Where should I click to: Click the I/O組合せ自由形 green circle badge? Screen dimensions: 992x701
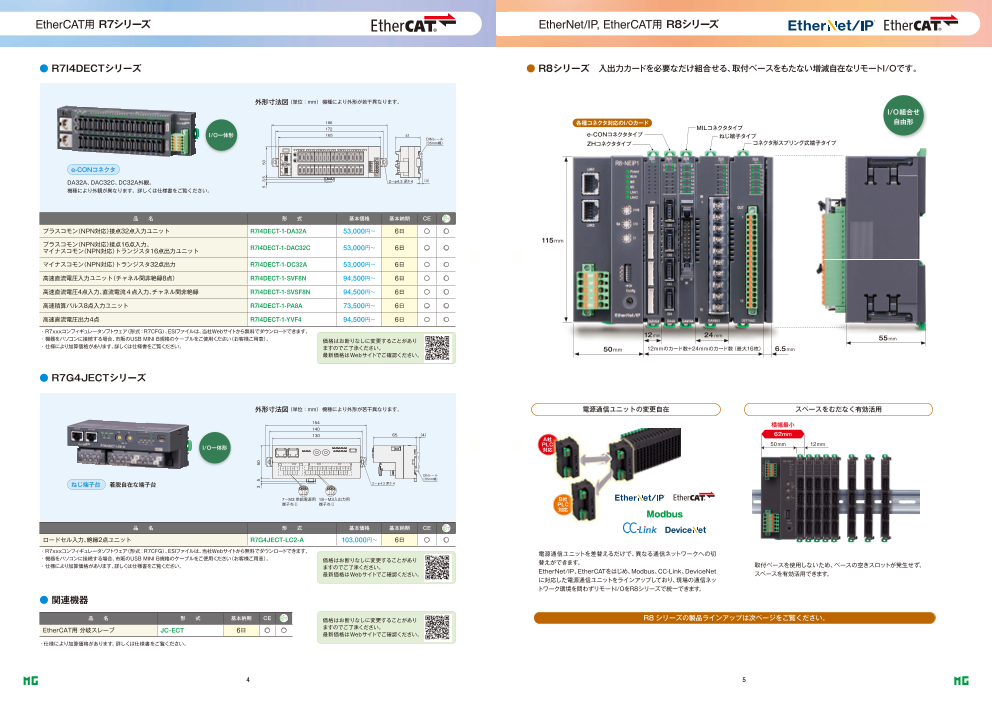[903, 116]
